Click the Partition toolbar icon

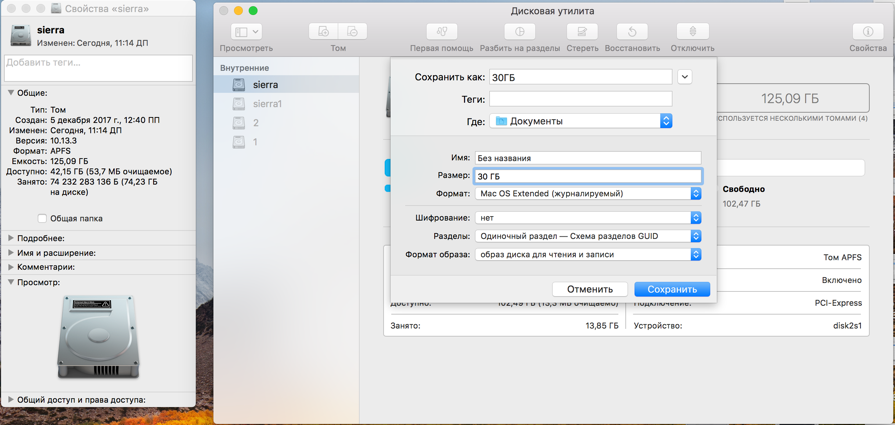519,31
